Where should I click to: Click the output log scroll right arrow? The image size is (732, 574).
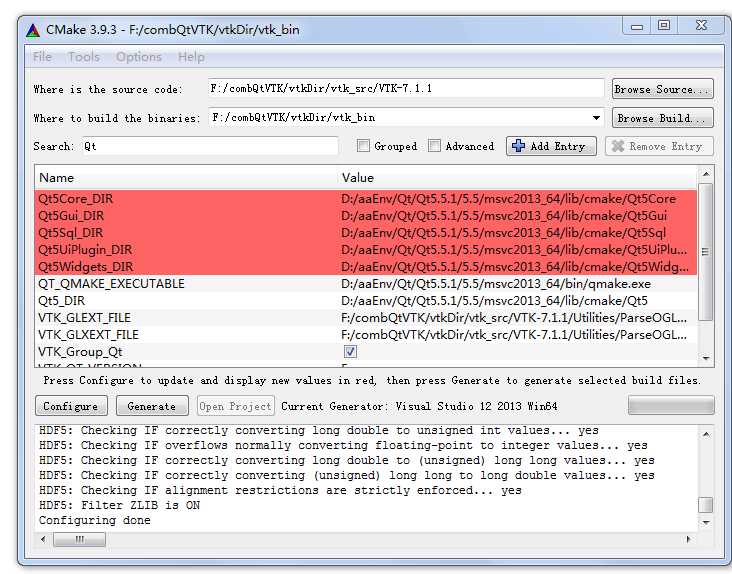(x=688, y=539)
